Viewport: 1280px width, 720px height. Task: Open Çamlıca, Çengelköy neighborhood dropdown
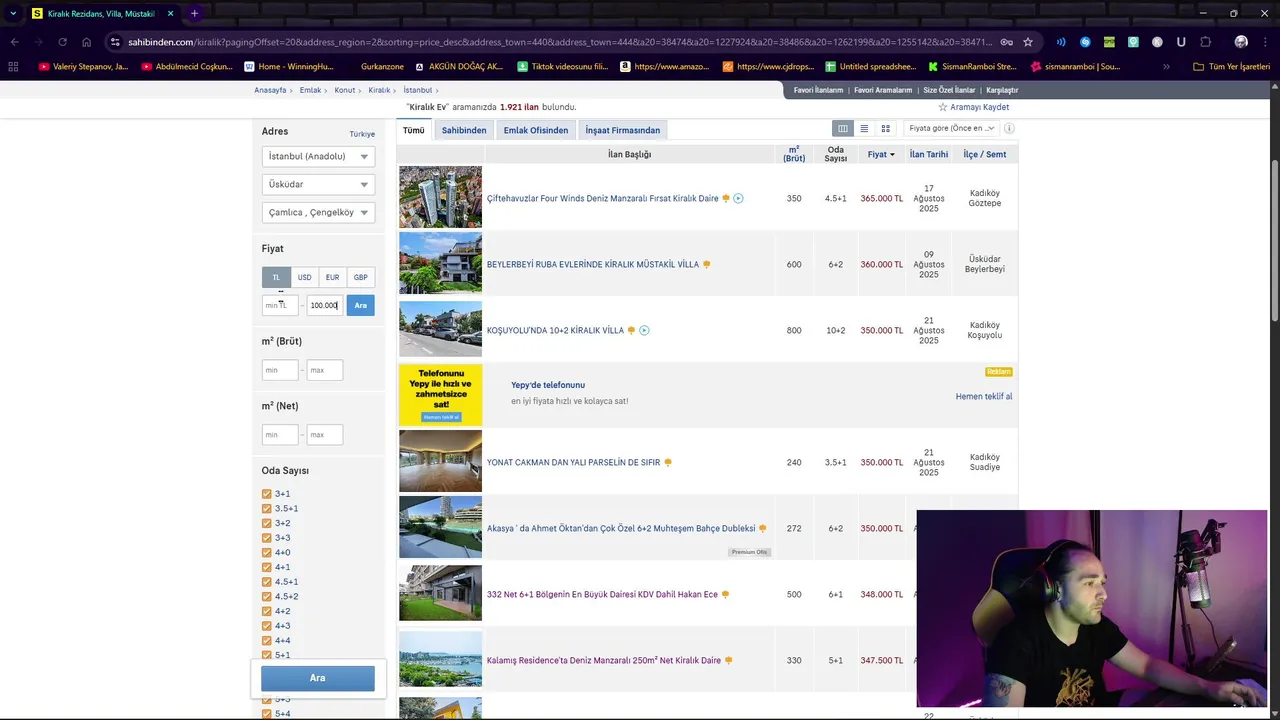[x=318, y=212]
